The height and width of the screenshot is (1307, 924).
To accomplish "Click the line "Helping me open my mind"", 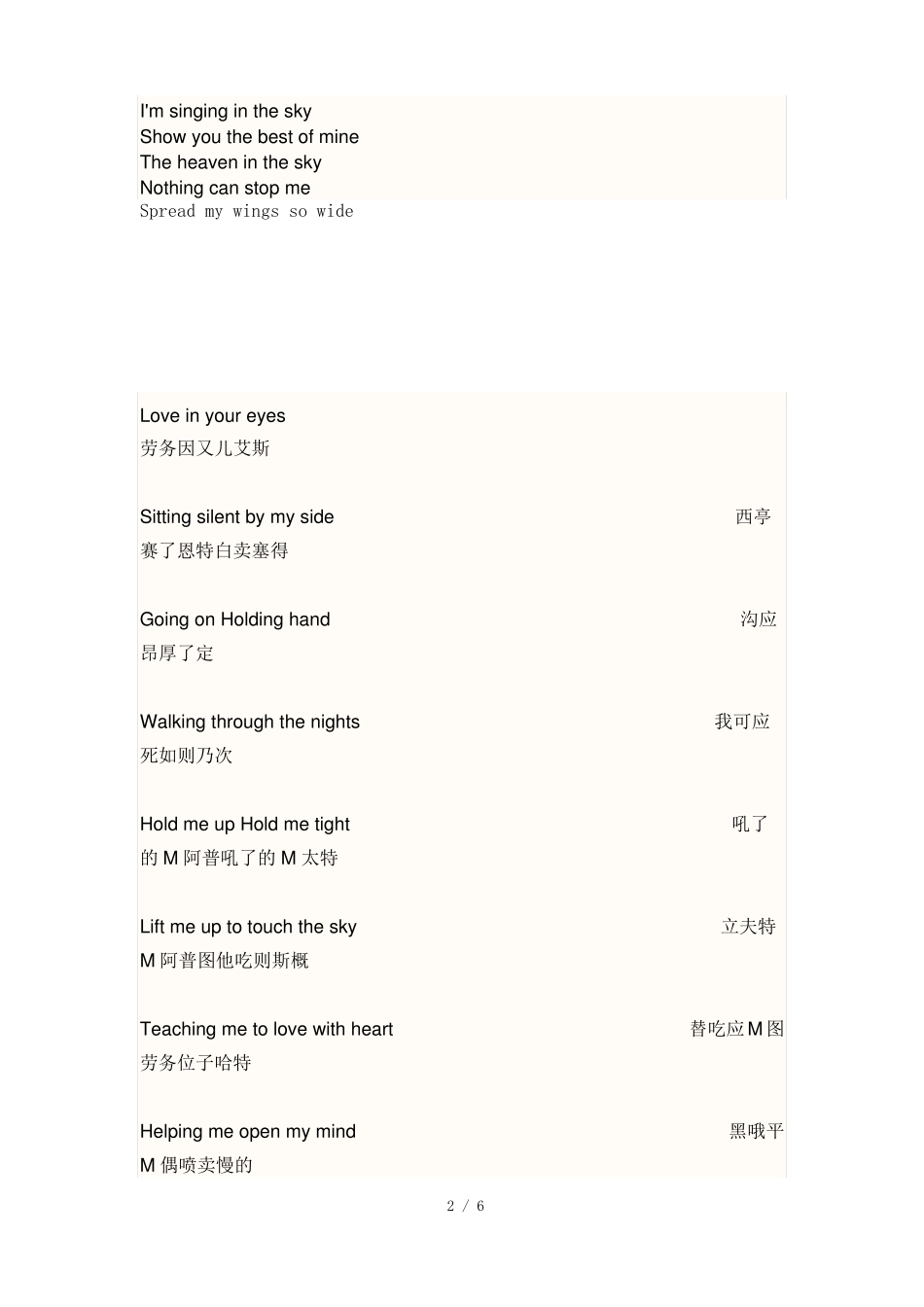I will pos(247,1131).
